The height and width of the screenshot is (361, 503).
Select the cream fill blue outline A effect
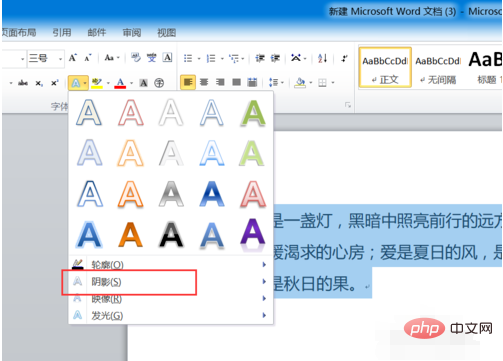point(89,113)
